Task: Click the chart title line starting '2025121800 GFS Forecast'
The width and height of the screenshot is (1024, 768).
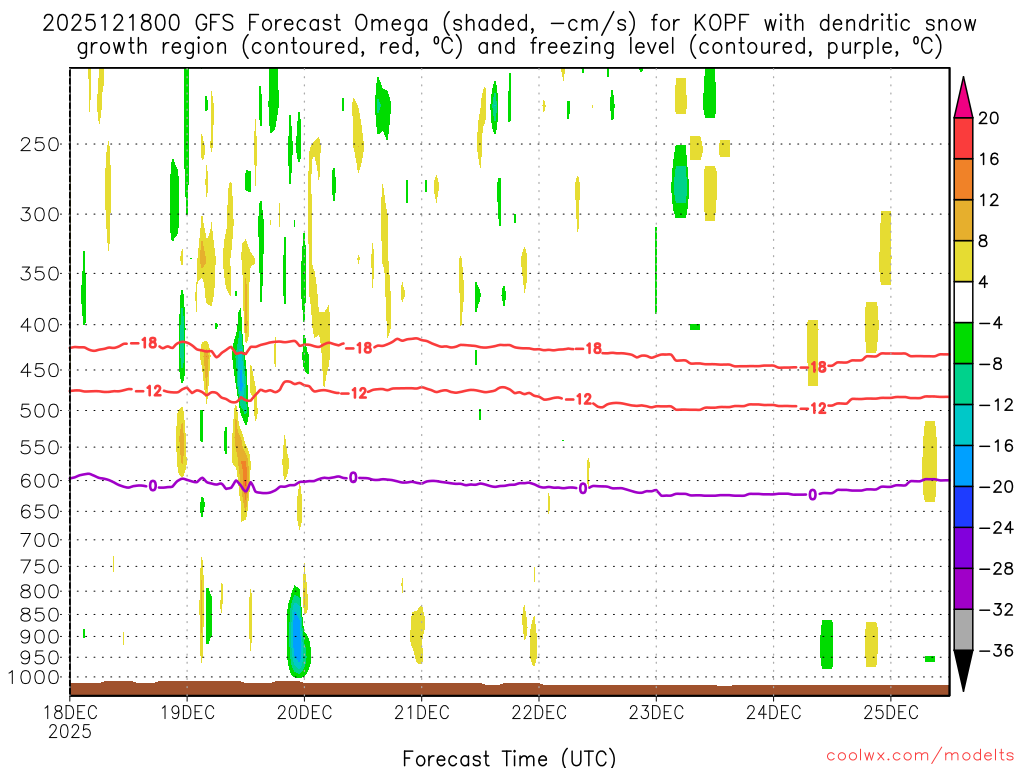Action: point(509,24)
